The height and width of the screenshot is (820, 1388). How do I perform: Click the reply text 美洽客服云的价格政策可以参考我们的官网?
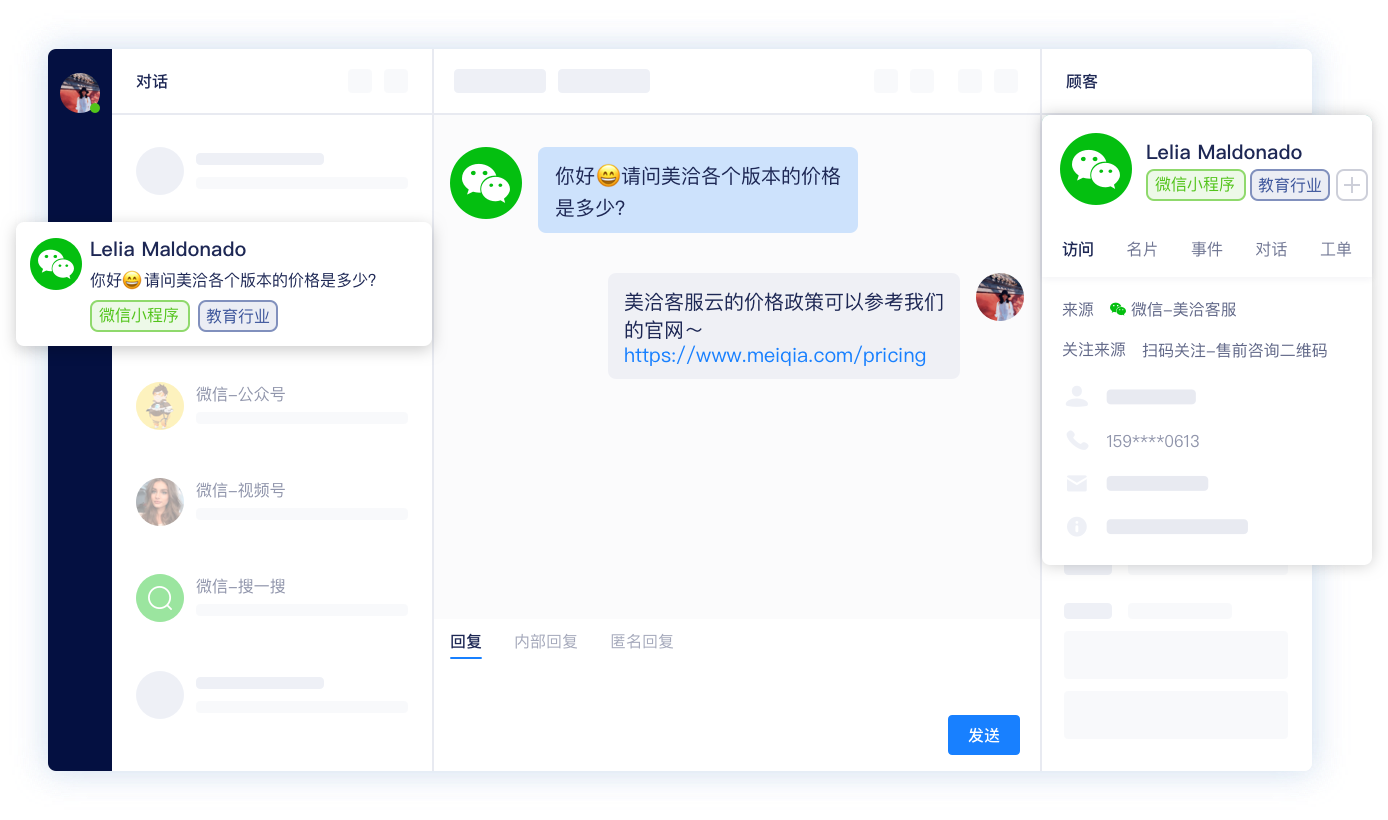click(x=784, y=315)
